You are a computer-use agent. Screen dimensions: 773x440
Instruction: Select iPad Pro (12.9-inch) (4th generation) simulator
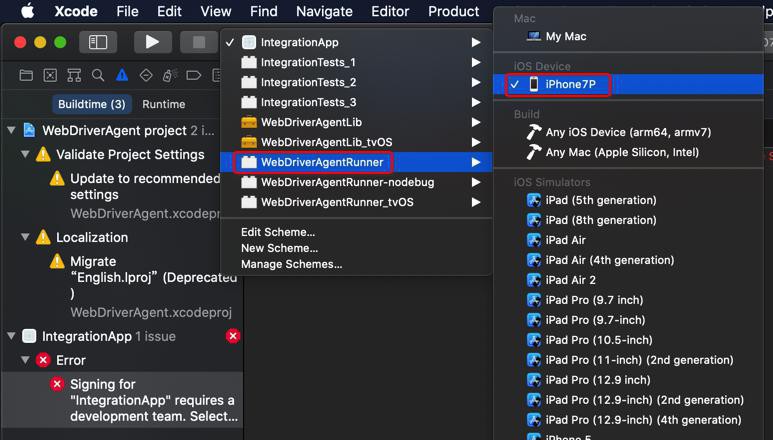click(629, 420)
